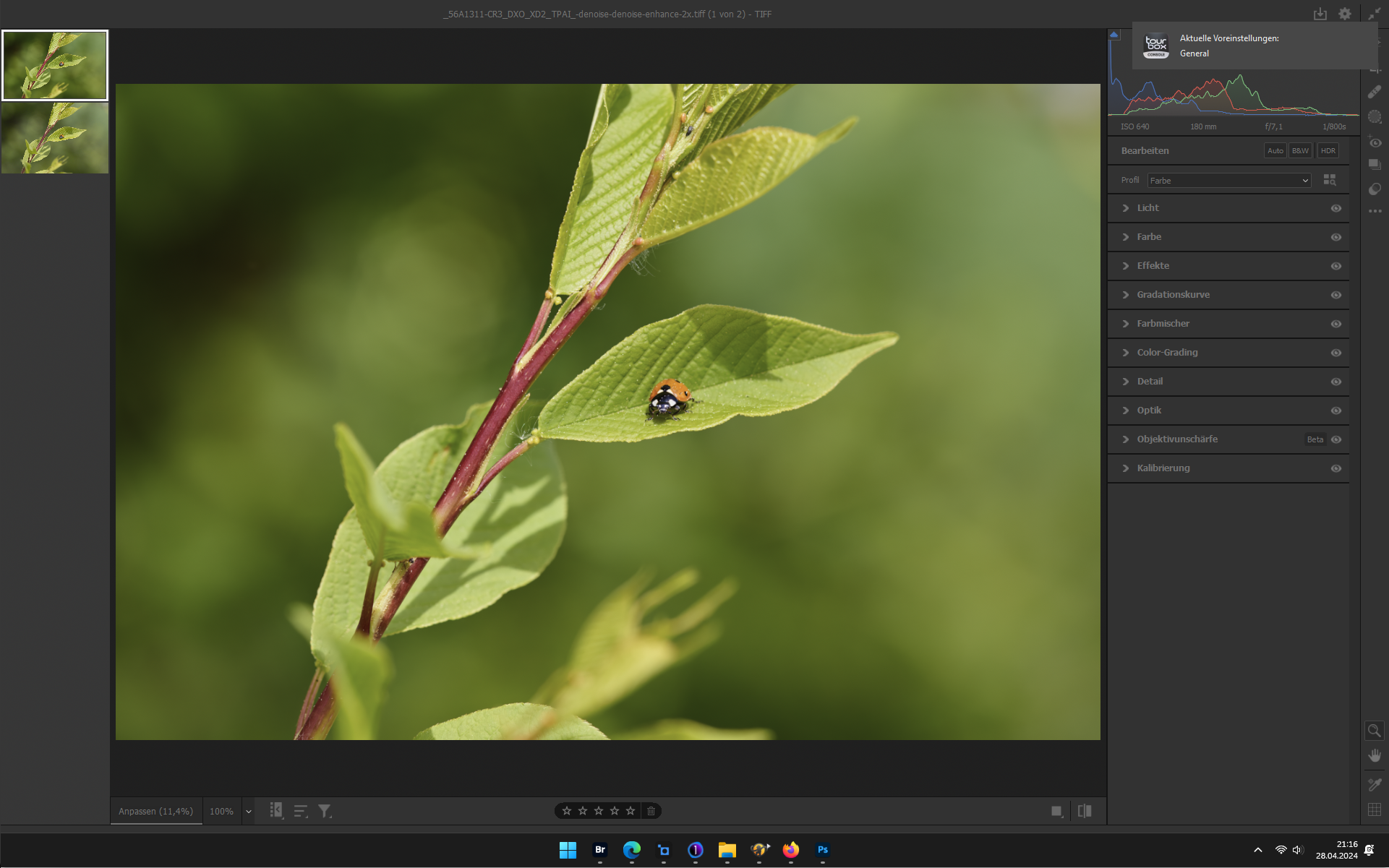Expand the Gradationskurve section

pyautogui.click(x=1173, y=295)
